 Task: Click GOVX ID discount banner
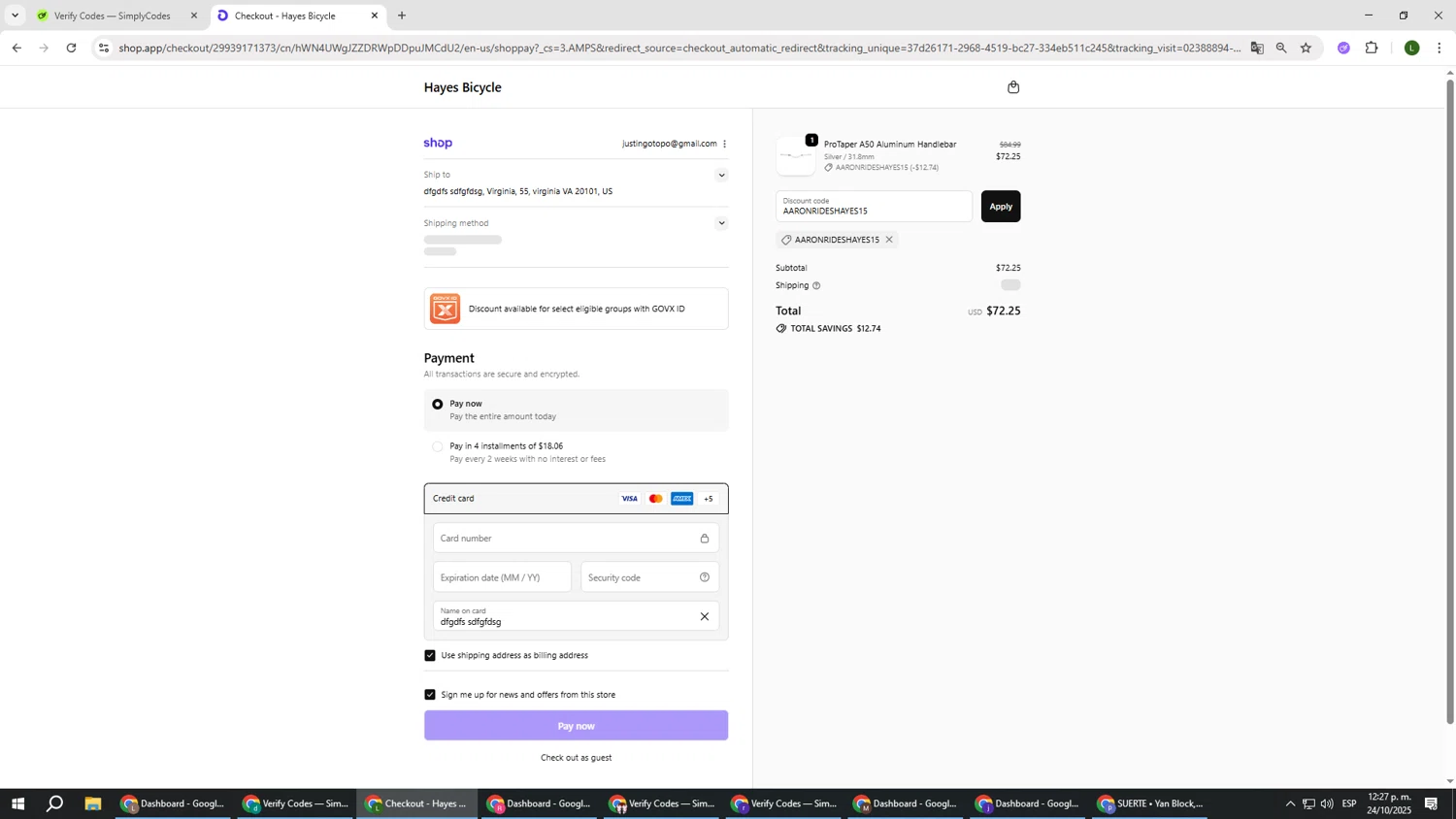pyautogui.click(x=577, y=309)
